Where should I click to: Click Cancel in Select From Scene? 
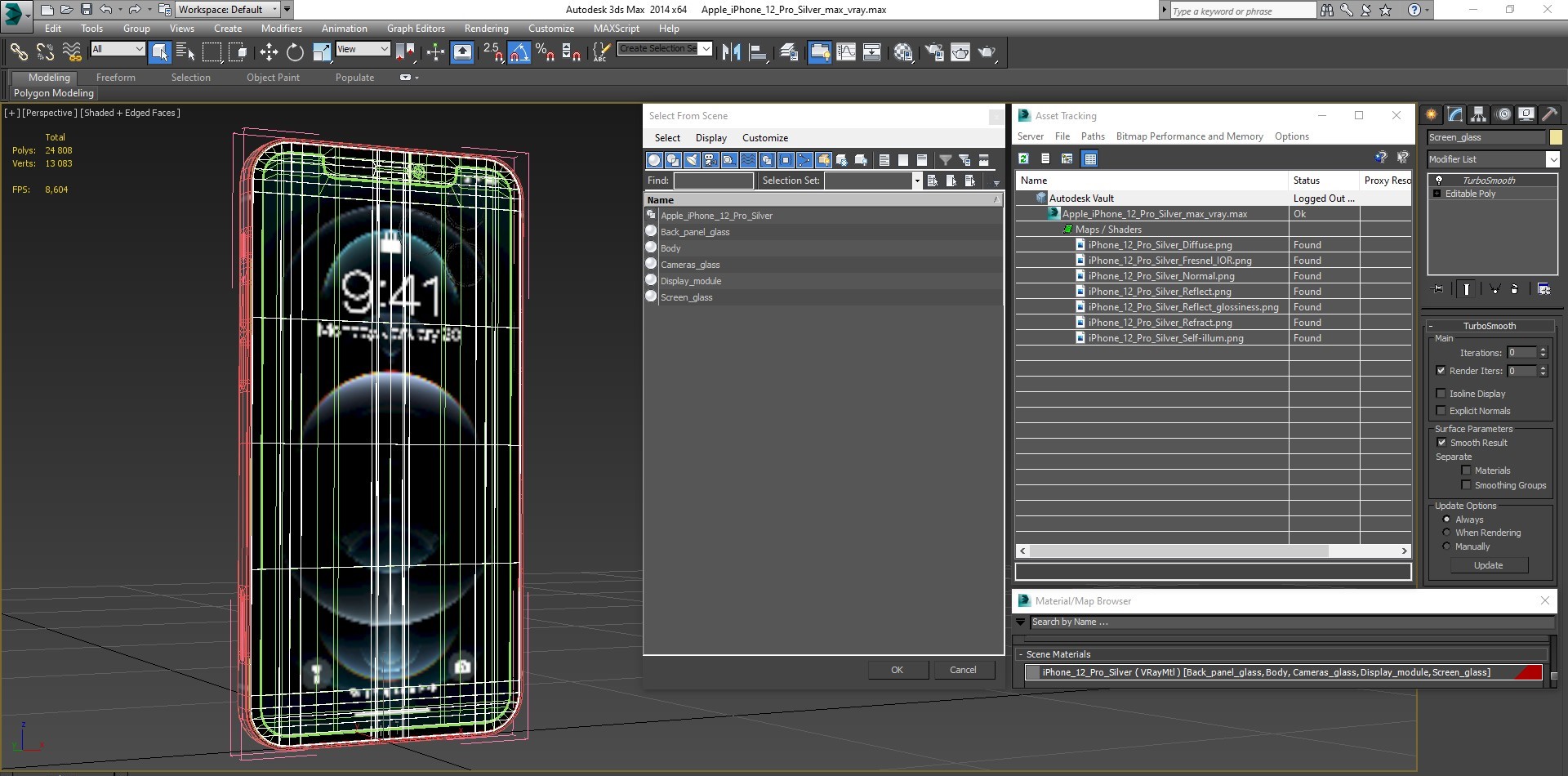pos(963,670)
